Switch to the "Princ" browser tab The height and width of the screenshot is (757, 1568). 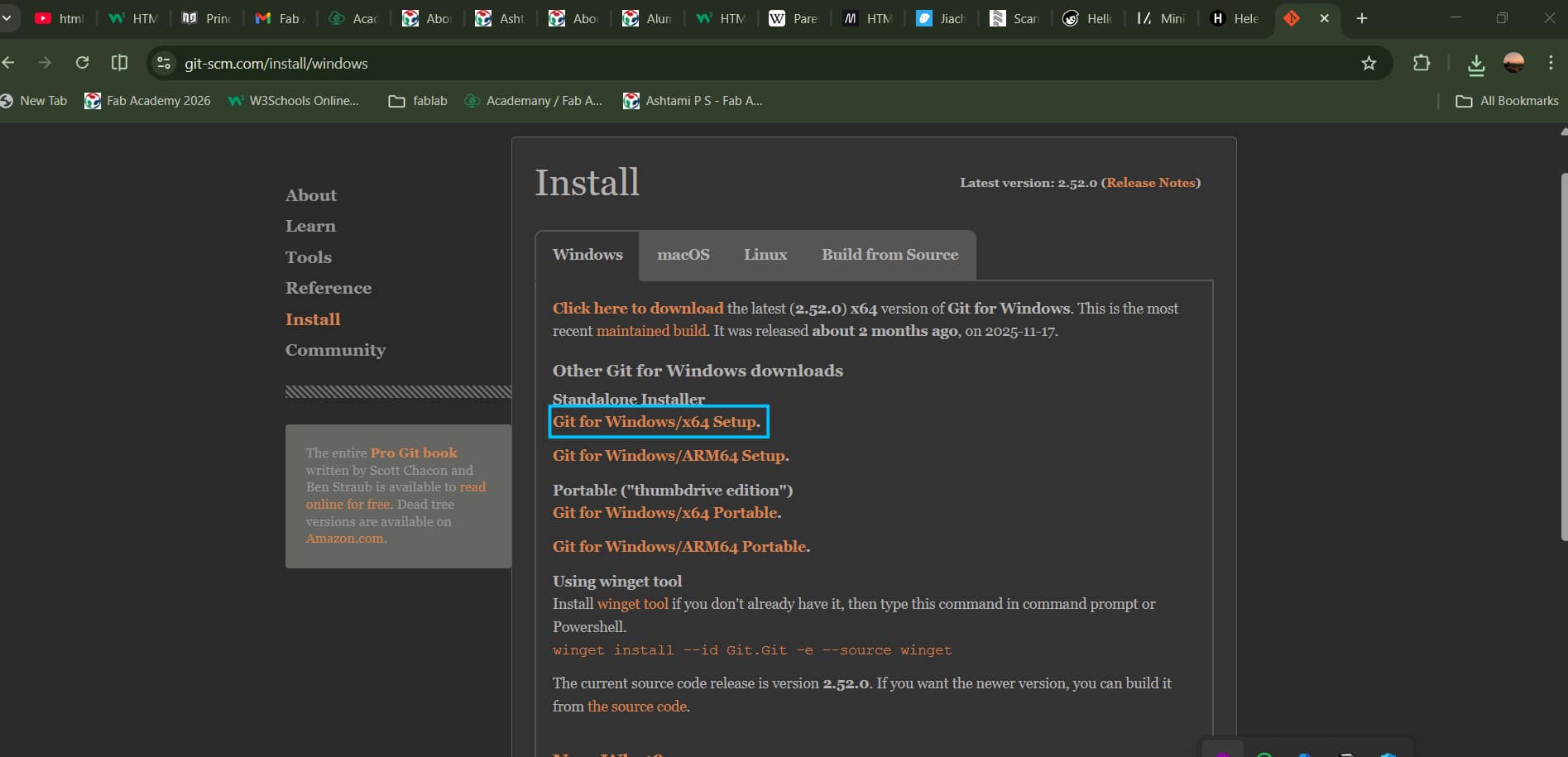pos(207,18)
